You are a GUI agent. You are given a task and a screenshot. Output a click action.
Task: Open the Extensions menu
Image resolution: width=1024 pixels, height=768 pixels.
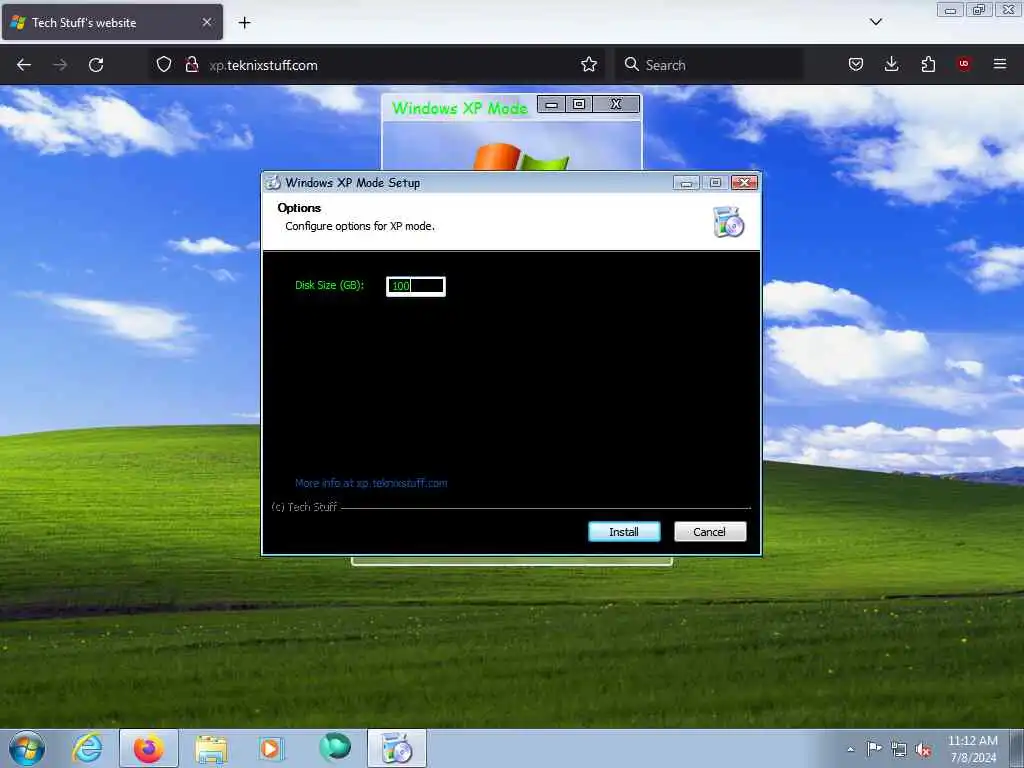tap(928, 65)
